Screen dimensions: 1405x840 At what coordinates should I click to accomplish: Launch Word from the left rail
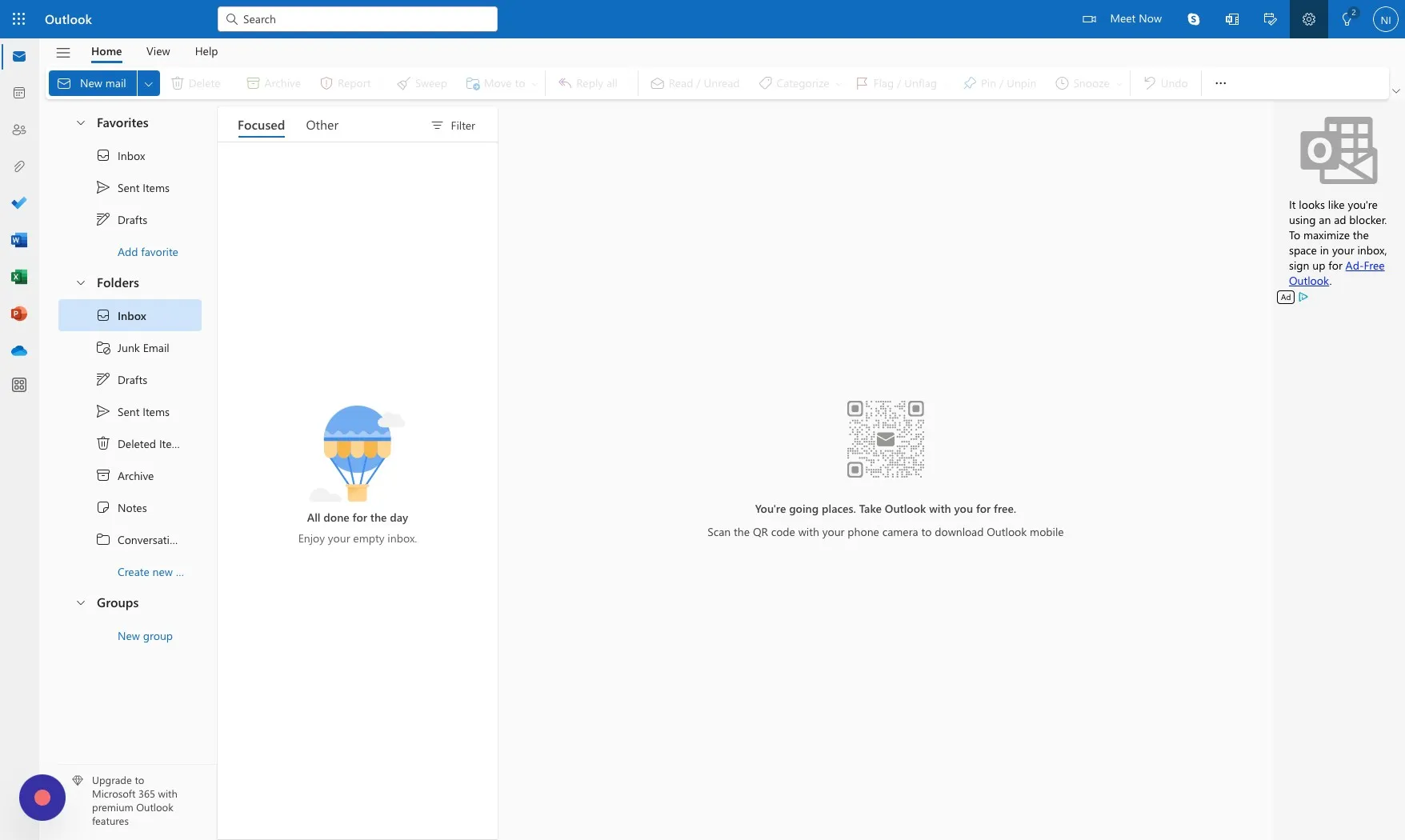tap(19, 240)
